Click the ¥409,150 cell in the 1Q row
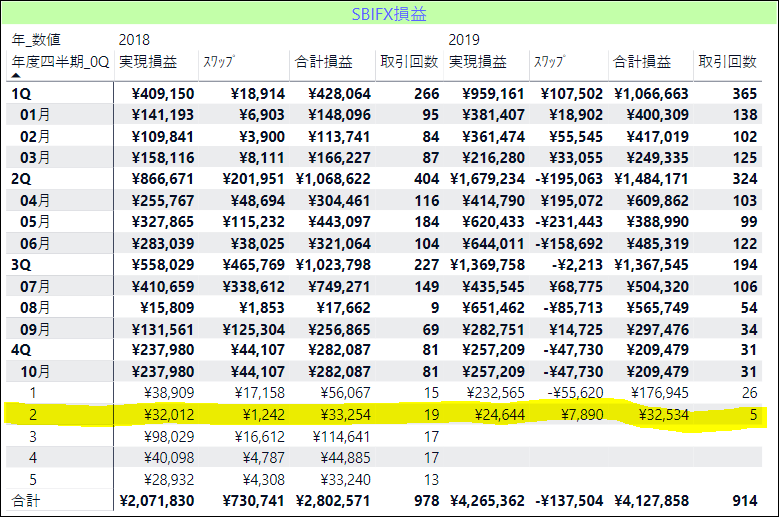 click(163, 94)
